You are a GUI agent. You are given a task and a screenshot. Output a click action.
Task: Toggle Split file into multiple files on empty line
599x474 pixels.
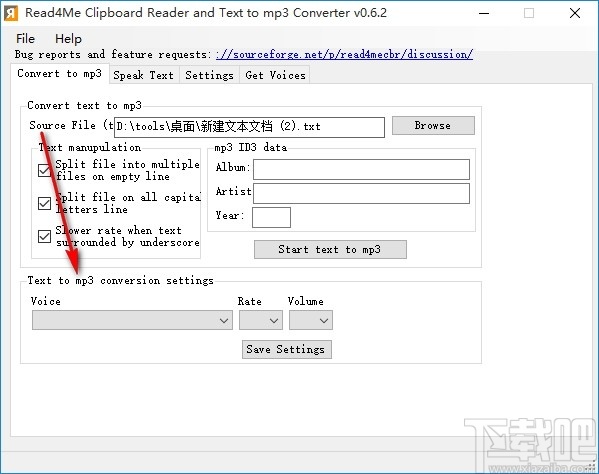point(44,170)
